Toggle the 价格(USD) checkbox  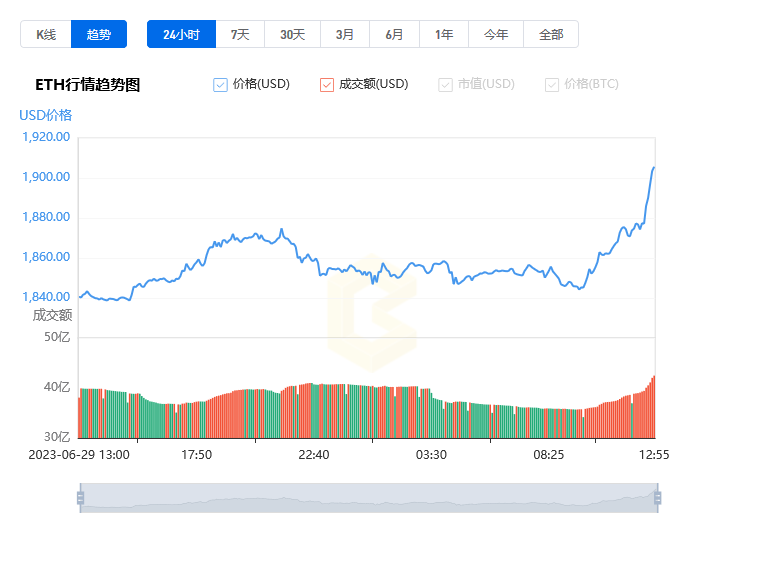click(x=220, y=85)
